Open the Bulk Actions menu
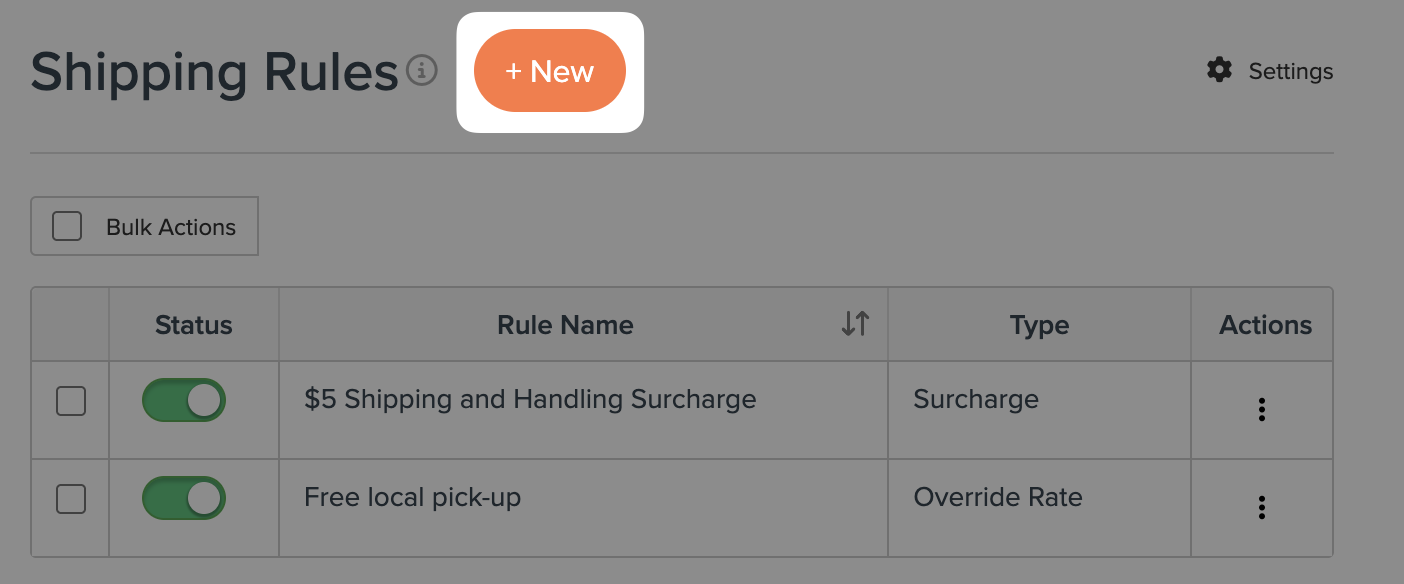The image size is (1404, 584). point(144,226)
